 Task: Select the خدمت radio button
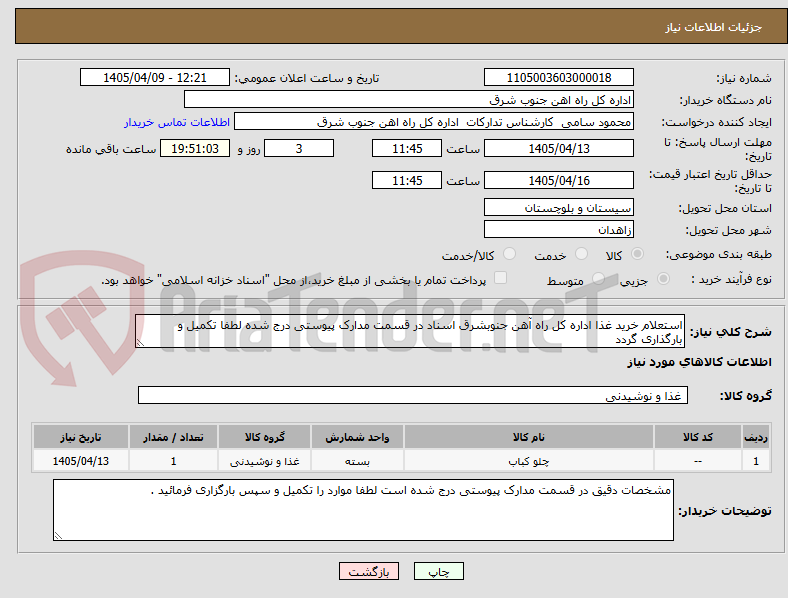point(581,254)
